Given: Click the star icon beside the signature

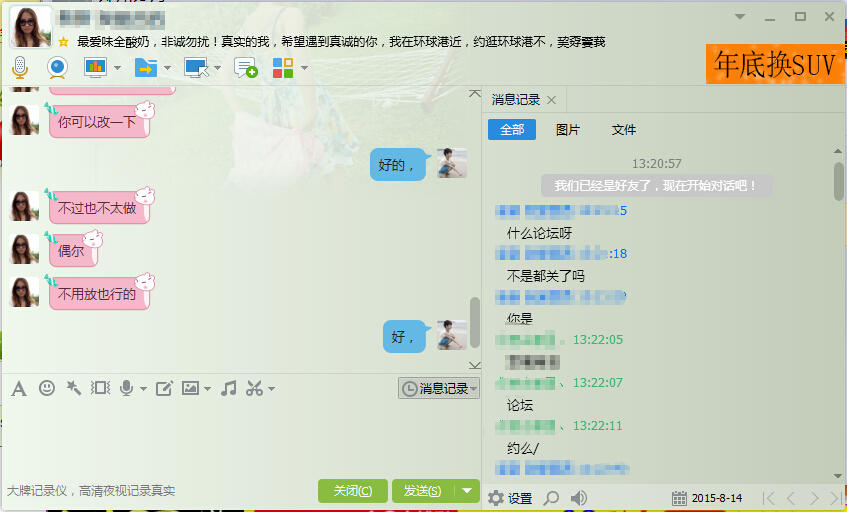Looking at the screenshot, I should pos(64,42).
